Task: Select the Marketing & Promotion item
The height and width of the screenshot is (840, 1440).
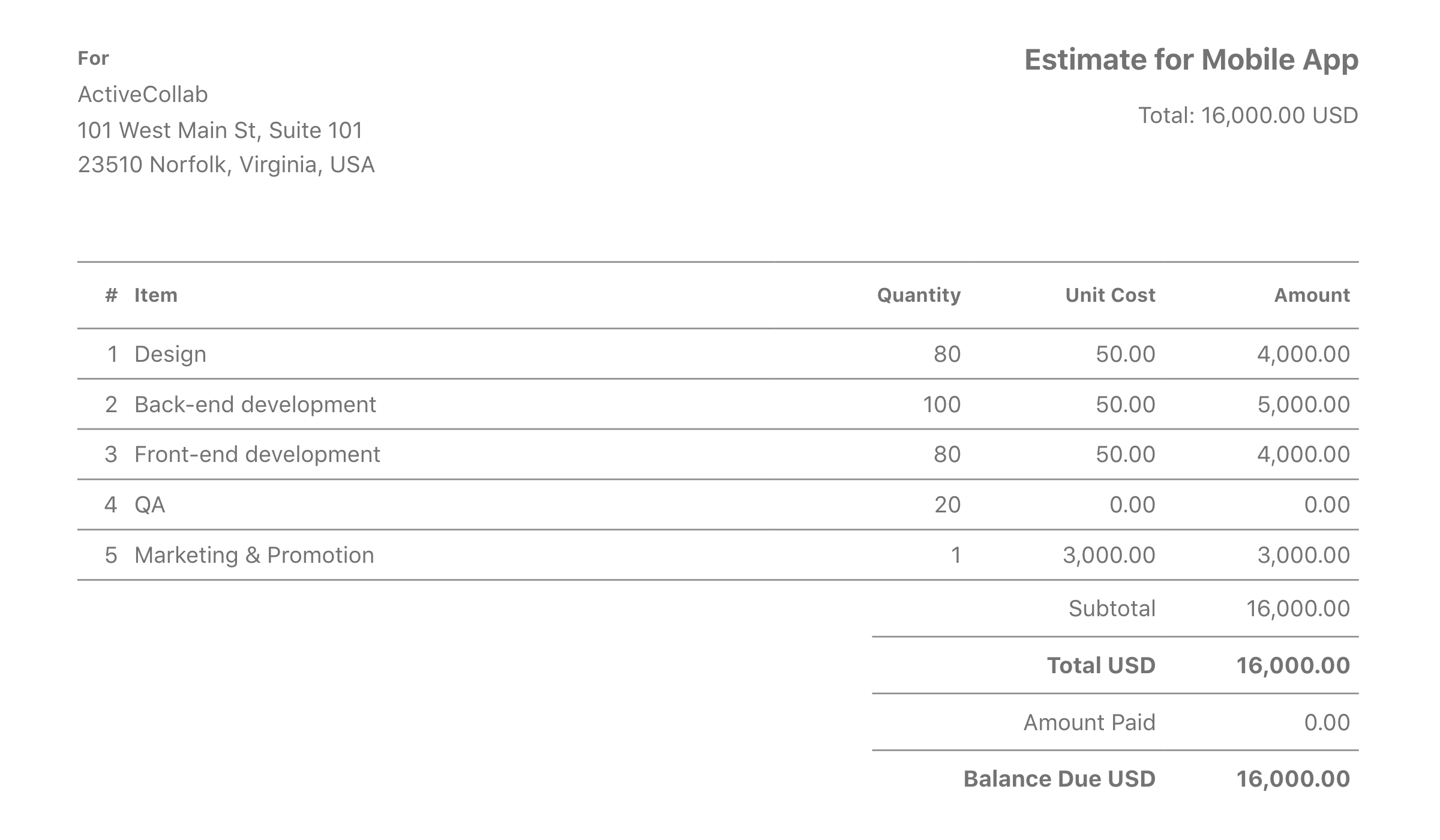Action: [x=254, y=555]
